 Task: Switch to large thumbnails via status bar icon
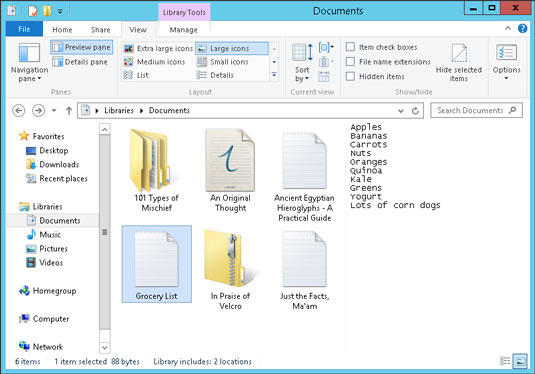point(520,361)
